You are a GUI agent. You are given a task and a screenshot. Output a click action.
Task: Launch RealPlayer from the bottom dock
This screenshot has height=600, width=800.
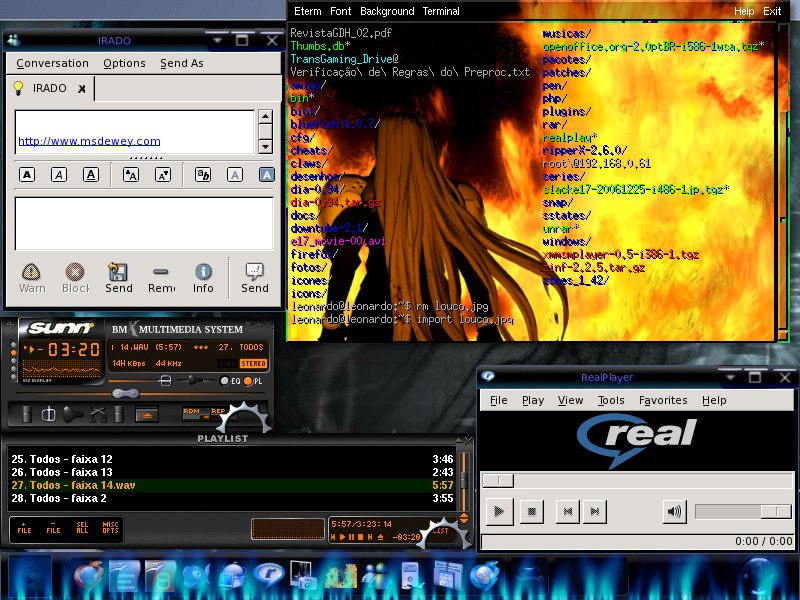pyautogui.click(x=268, y=576)
